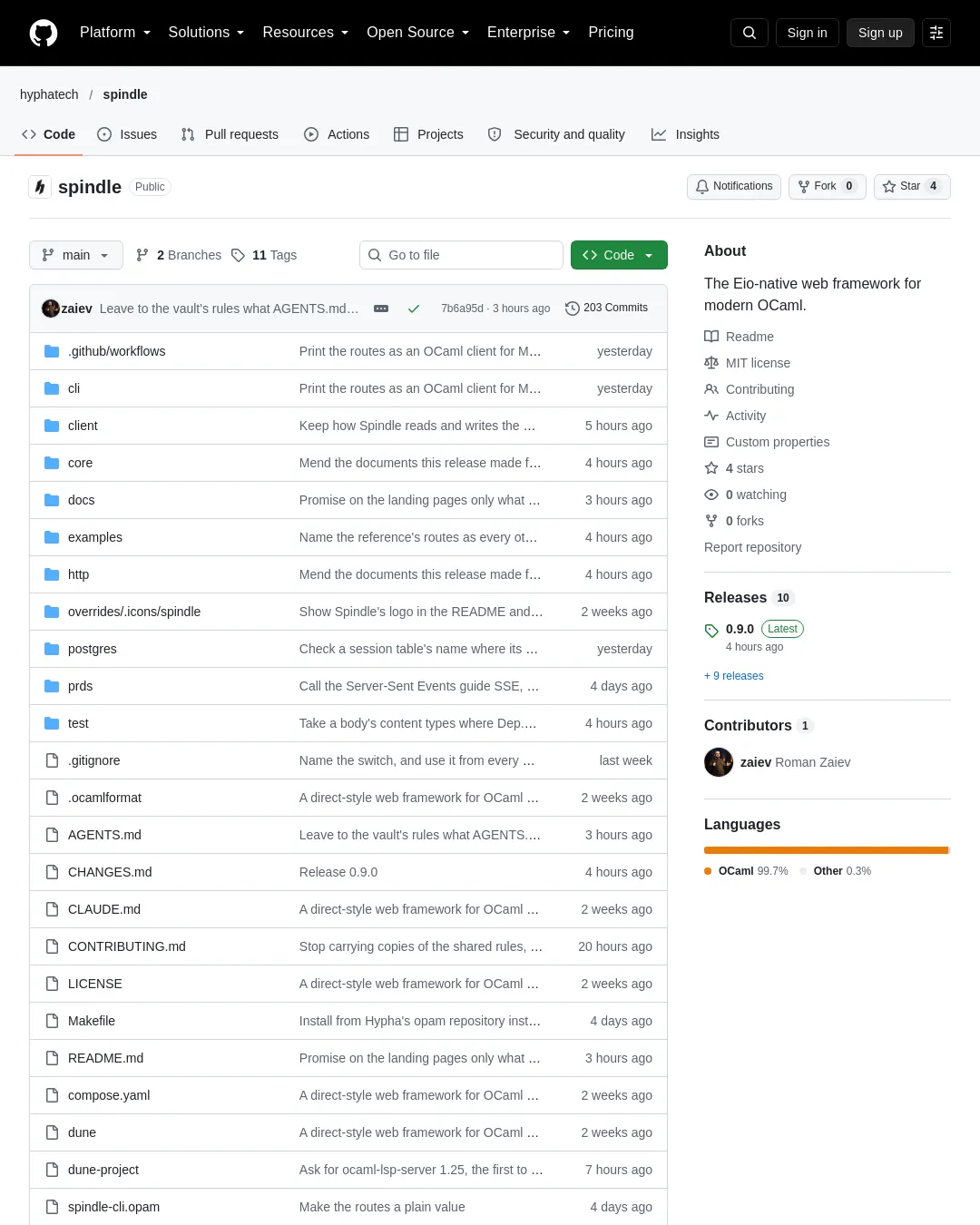980x1225 pixels.
Task: Expand the green Code clone dropdown
Action: tap(619, 255)
